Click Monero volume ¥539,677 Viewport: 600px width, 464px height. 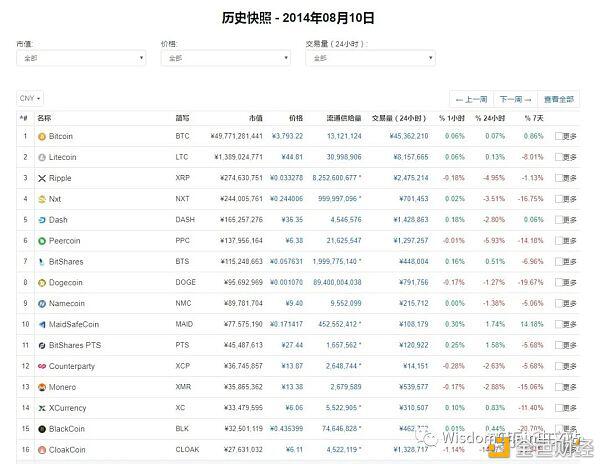pos(414,387)
